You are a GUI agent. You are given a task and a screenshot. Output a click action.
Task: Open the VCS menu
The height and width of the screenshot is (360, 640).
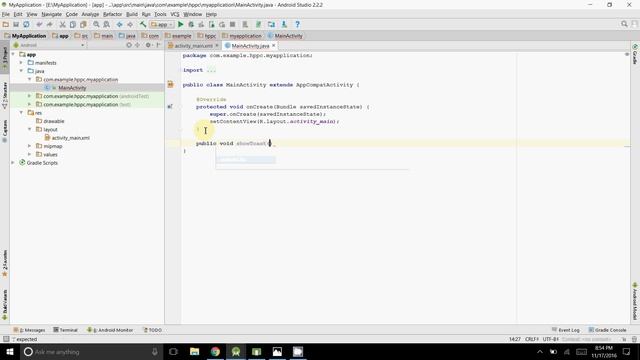point(175,14)
